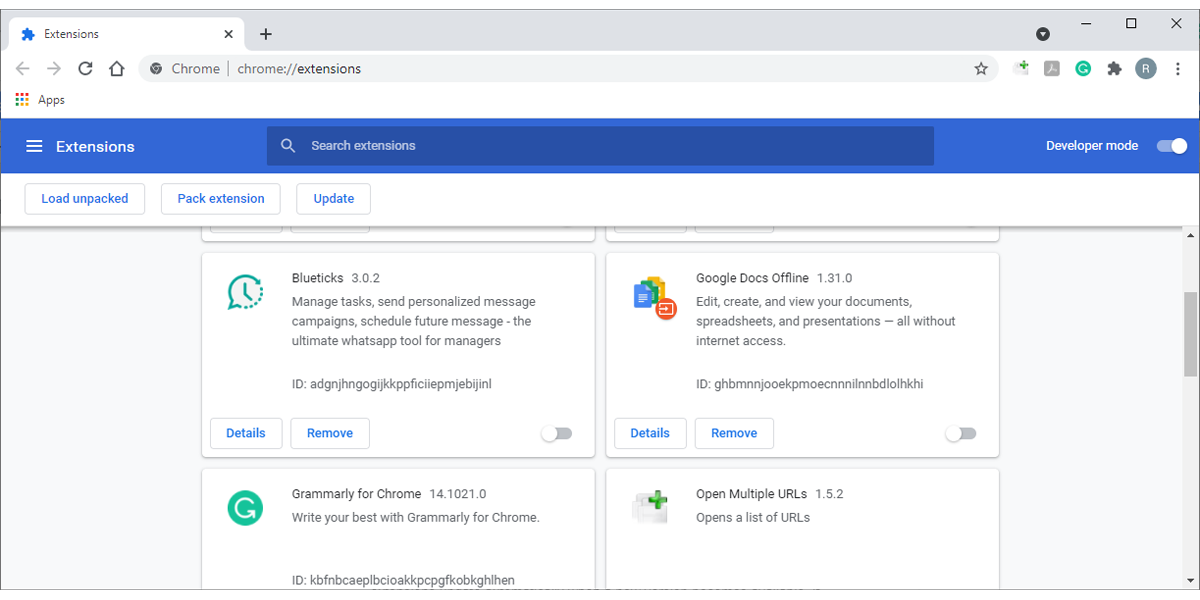Viewport: 1200px width, 600px height.
Task: Click the browser forward arrow
Action: (54, 69)
